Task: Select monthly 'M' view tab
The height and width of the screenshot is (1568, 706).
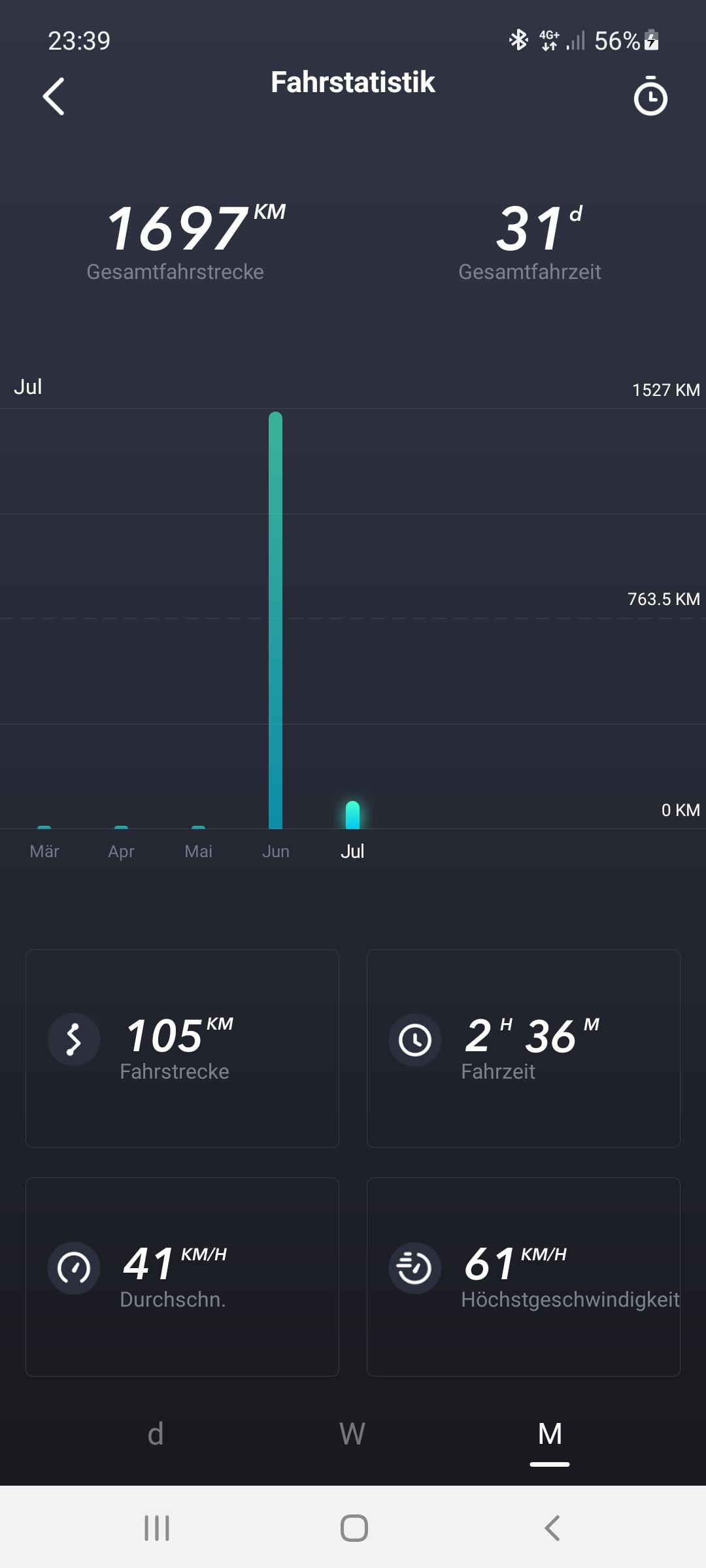Action: point(550,1434)
